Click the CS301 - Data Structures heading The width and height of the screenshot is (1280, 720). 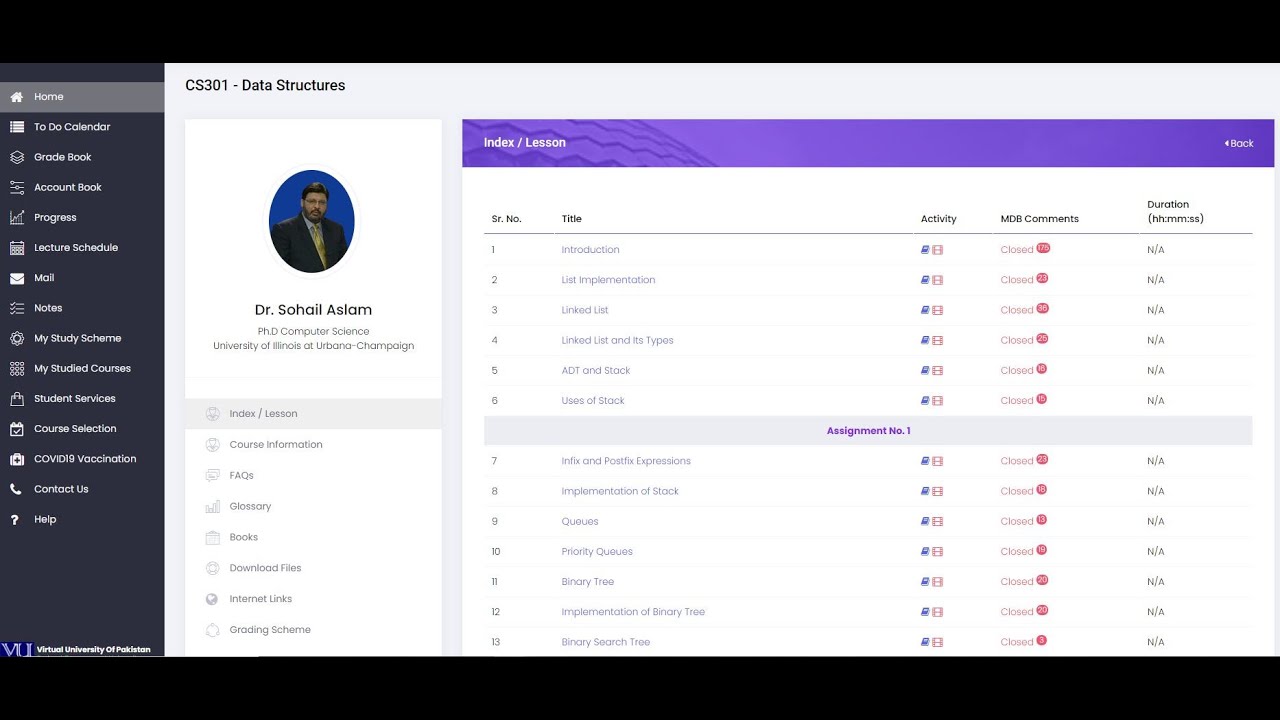click(x=265, y=85)
